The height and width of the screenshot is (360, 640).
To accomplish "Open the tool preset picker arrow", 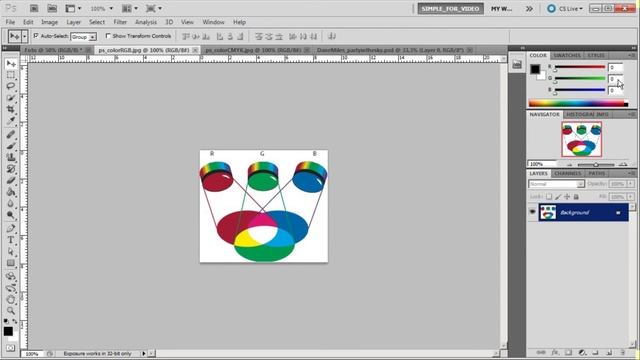I will pos(24,37).
